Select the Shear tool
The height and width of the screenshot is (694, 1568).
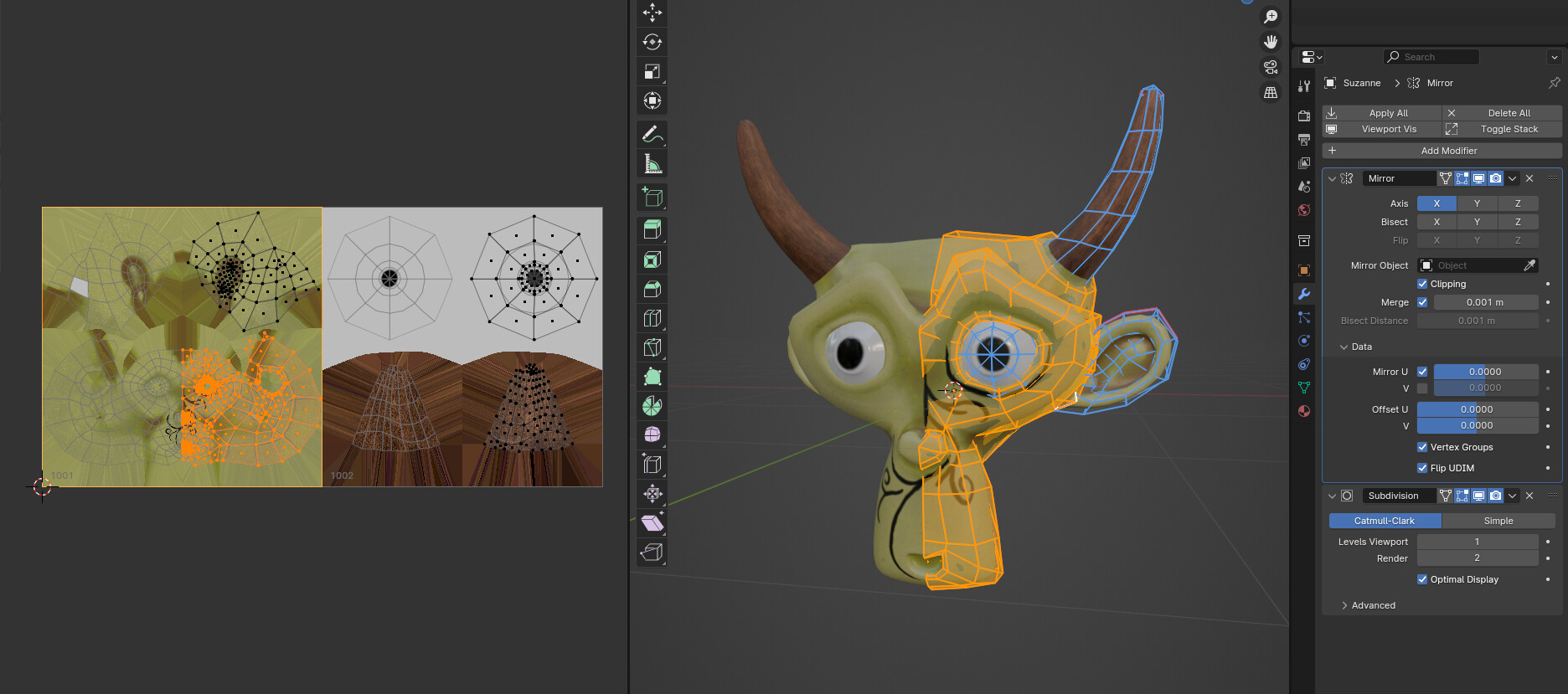coord(652,523)
